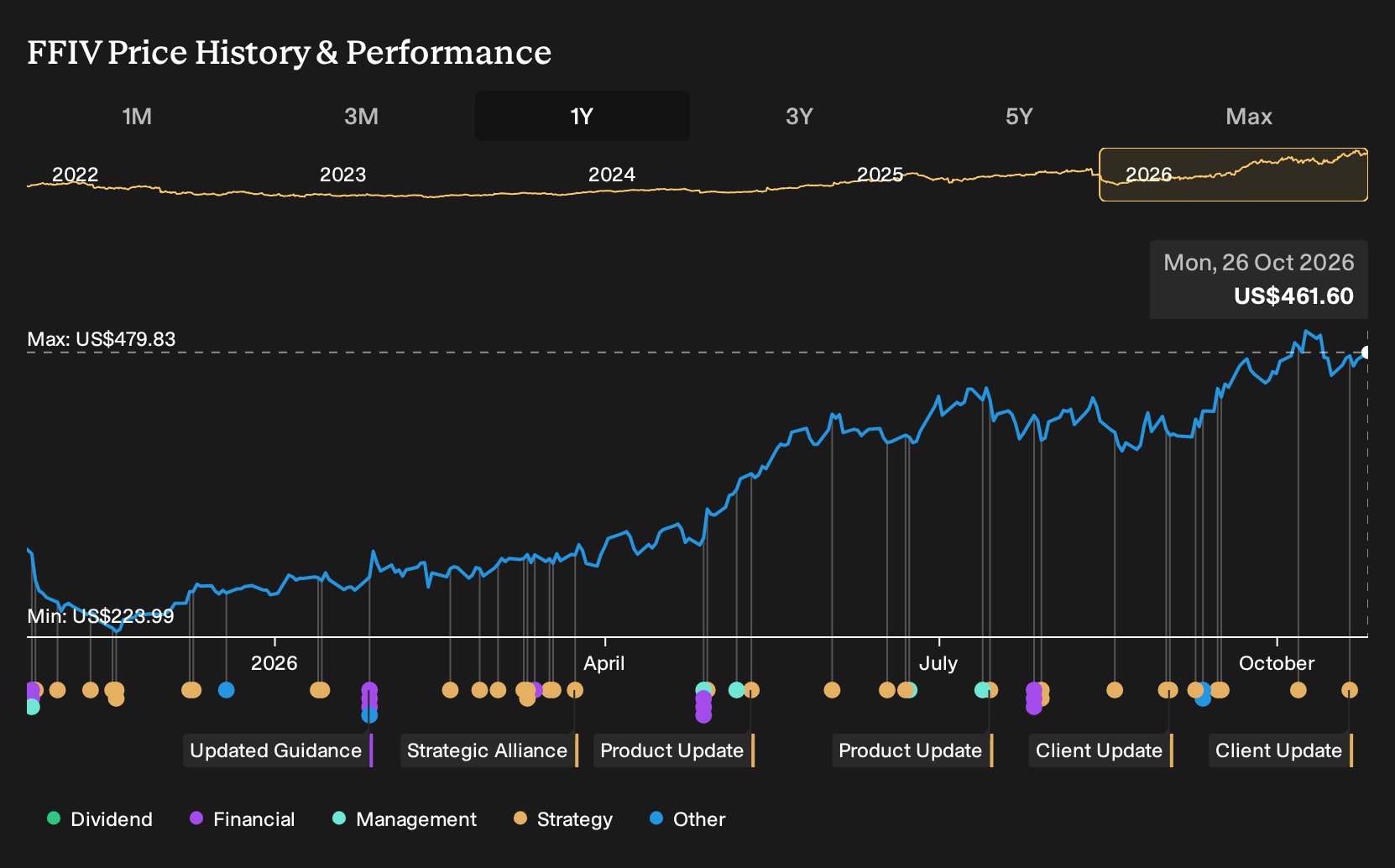
Task: Click the July axis label
Action: tap(938, 663)
